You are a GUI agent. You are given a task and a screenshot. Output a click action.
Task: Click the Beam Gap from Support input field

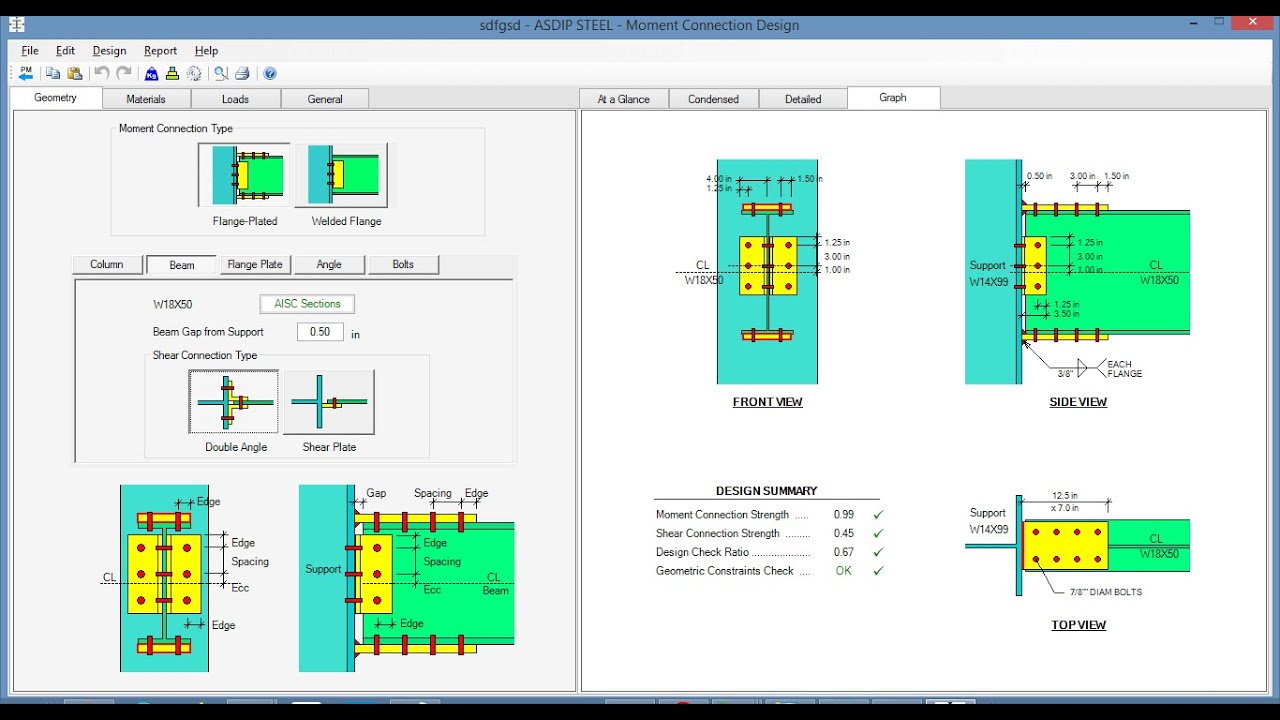[x=320, y=332]
